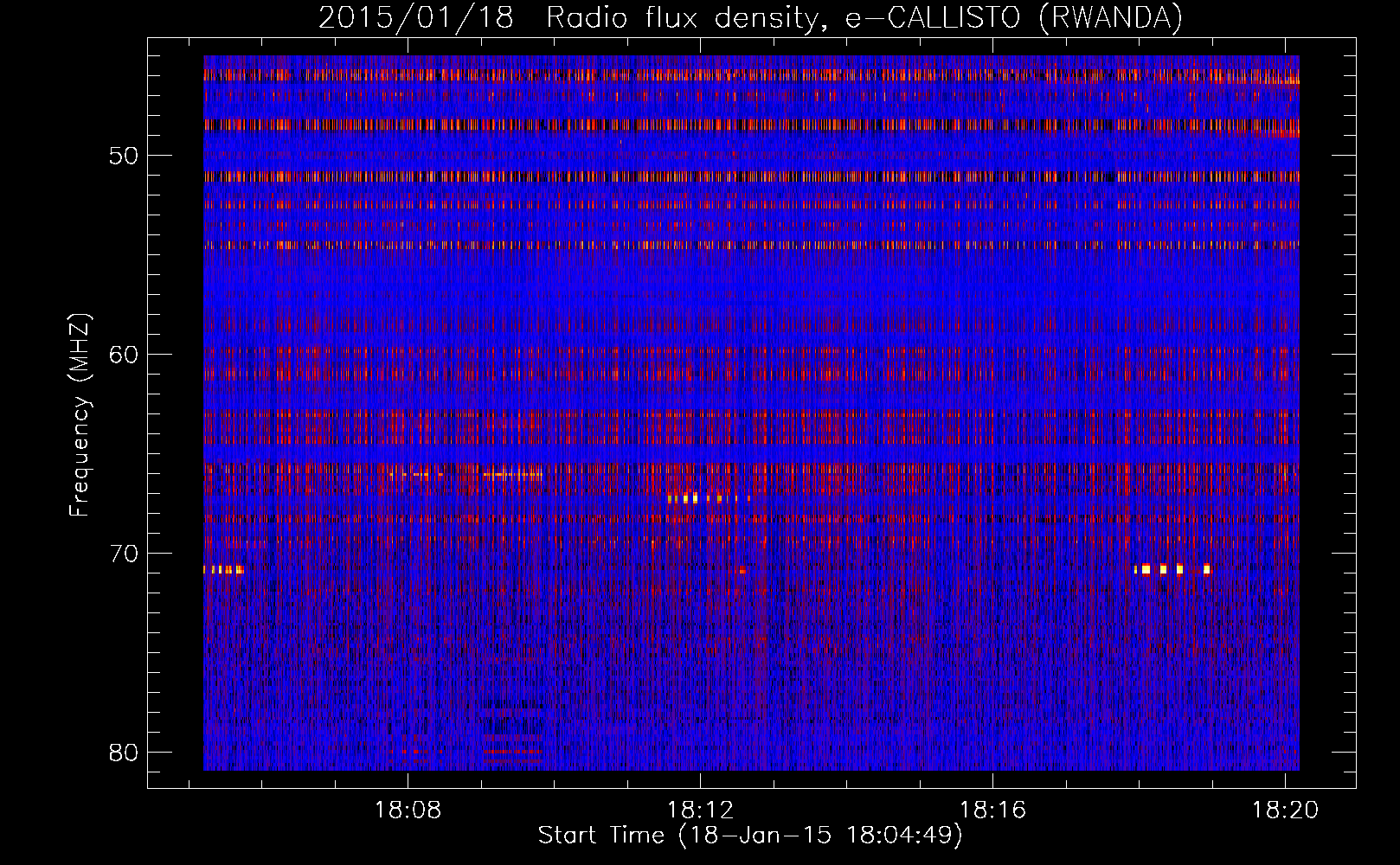Click the bright burst near 71 MHz at 18:18
This screenshot has height=865, width=1400.
[1172, 569]
